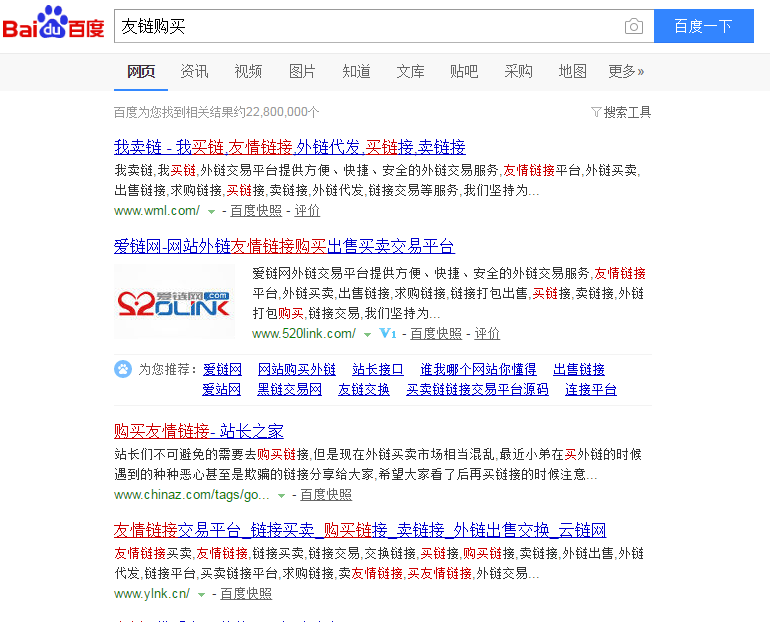770x622 pixels.
Task: Click the www.520link.com/ URL
Action: point(304,334)
